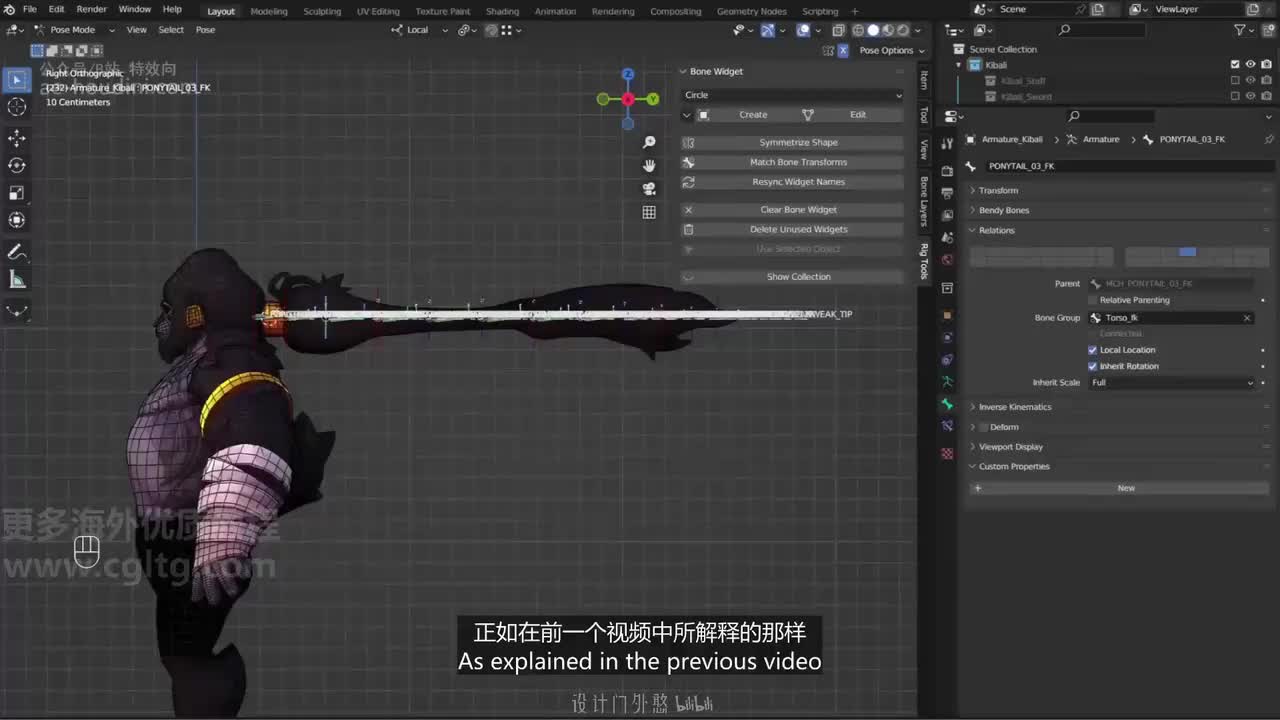The image size is (1280, 720).
Task: Add a New custom property
Action: pos(1121,488)
